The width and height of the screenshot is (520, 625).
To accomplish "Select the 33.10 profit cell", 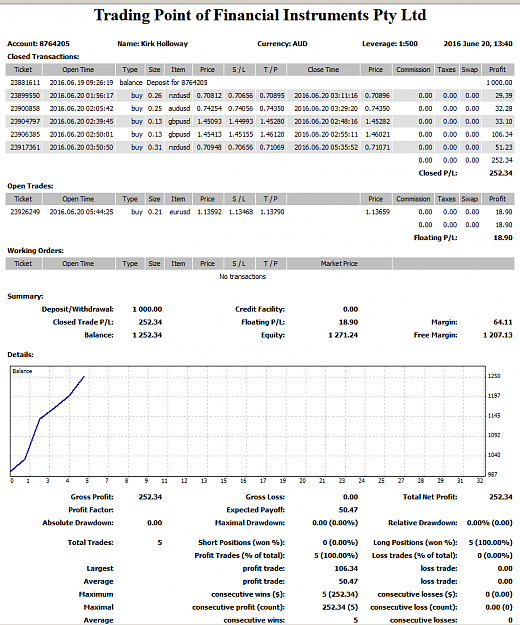I will [504, 122].
